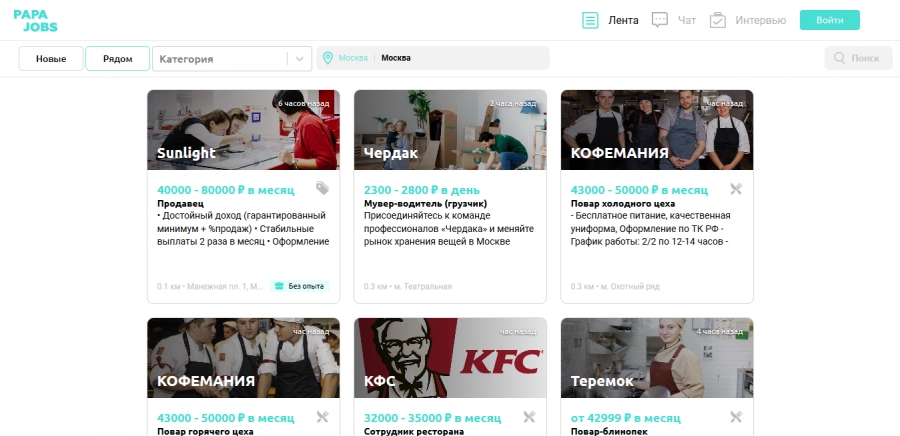Click the Чердак company name overlay
Viewport: 900px width, 436px height.
pyautogui.click(x=391, y=153)
